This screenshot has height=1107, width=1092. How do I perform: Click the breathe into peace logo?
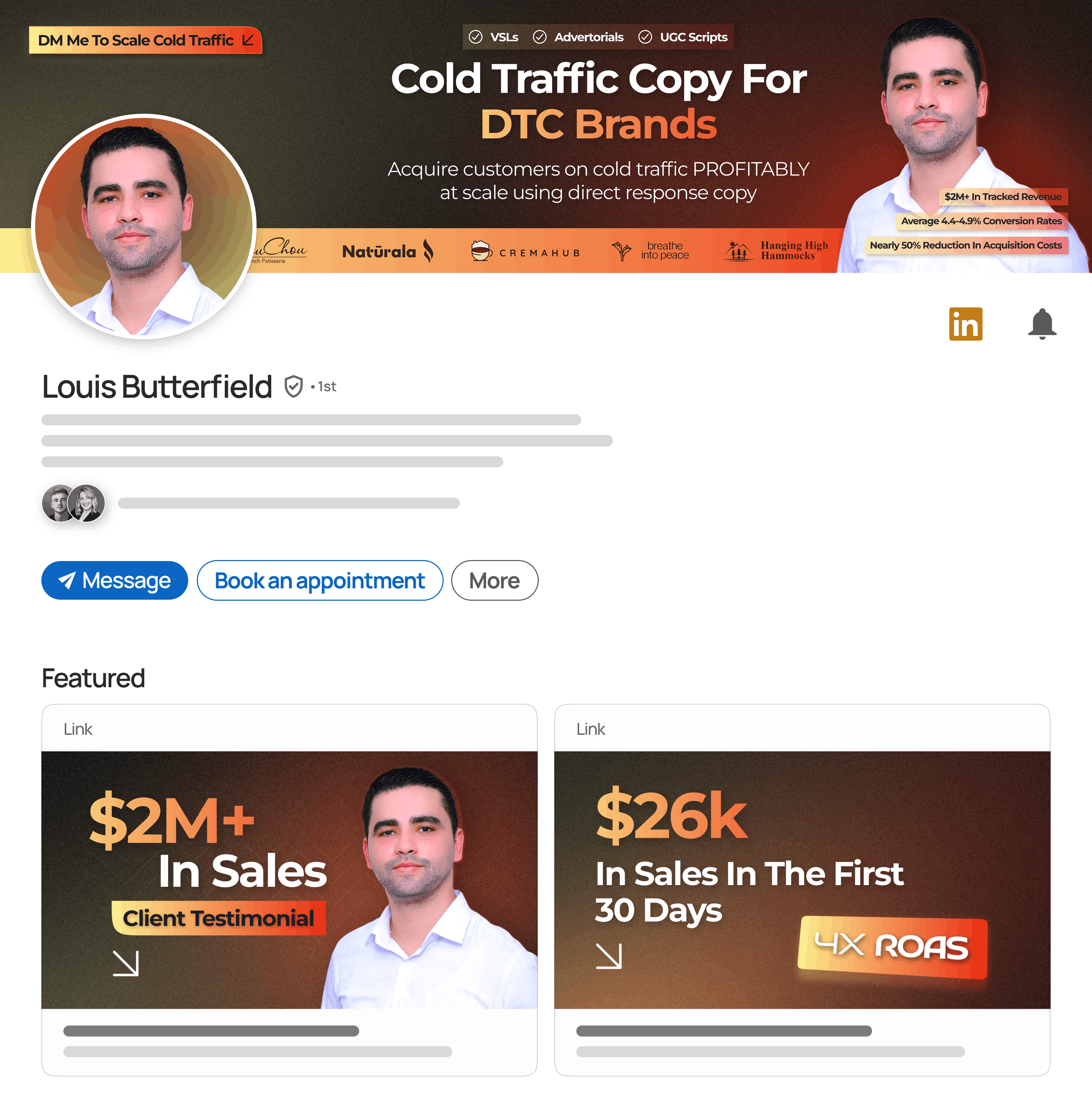pyautogui.click(x=650, y=251)
